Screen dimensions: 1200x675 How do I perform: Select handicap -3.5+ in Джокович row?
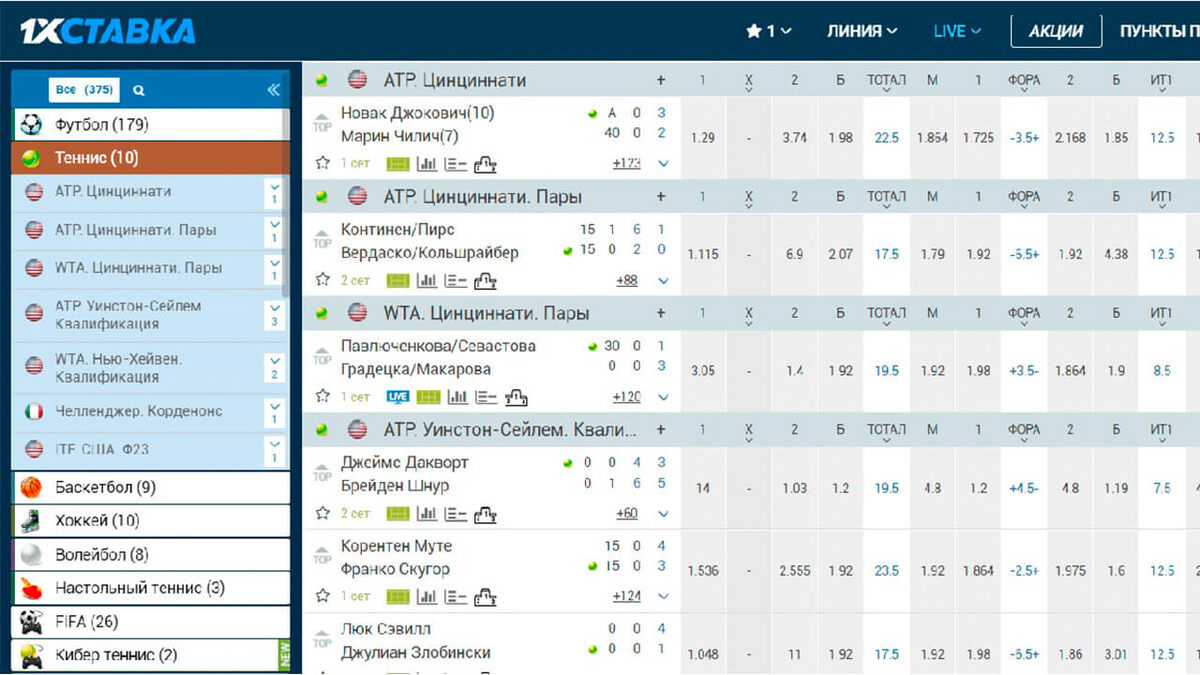coord(1024,138)
